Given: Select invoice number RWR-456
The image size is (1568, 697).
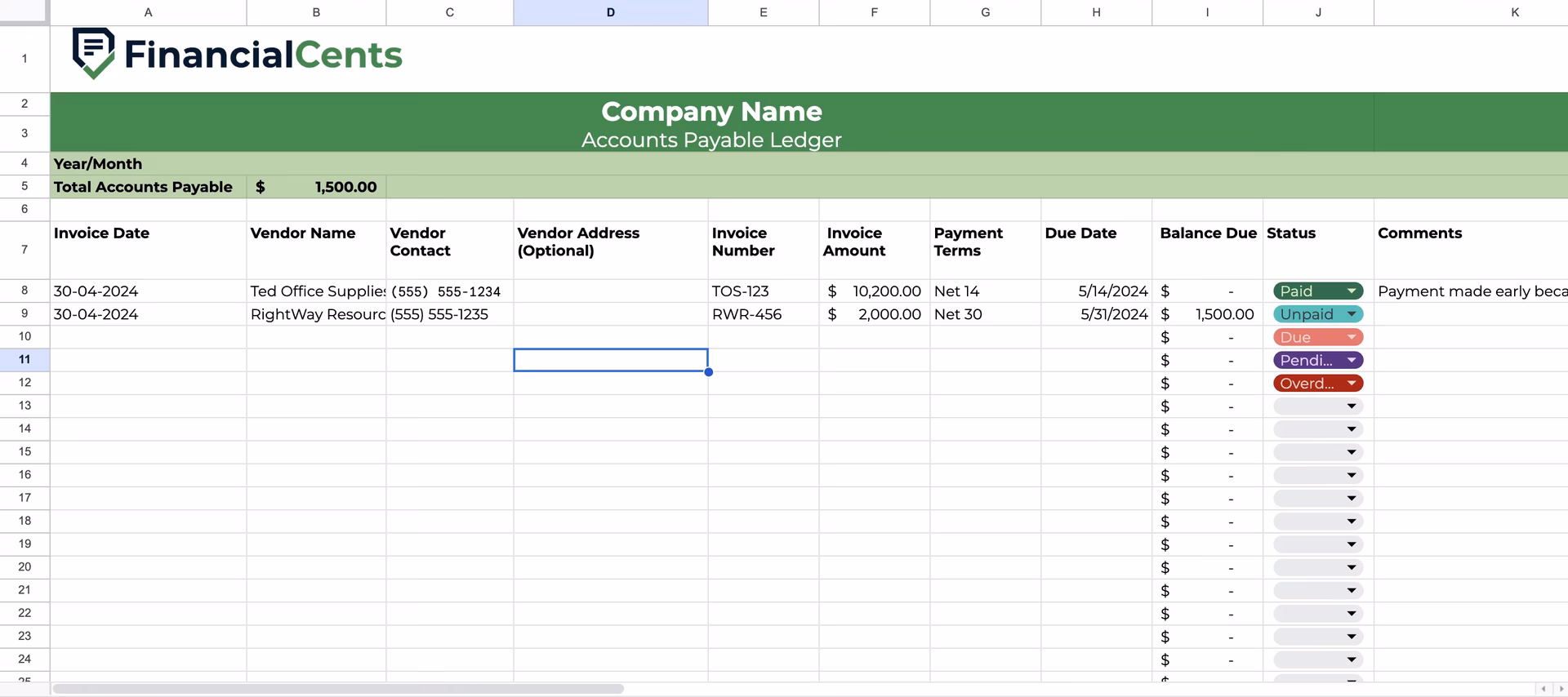Looking at the screenshot, I should click(x=764, y=314).
